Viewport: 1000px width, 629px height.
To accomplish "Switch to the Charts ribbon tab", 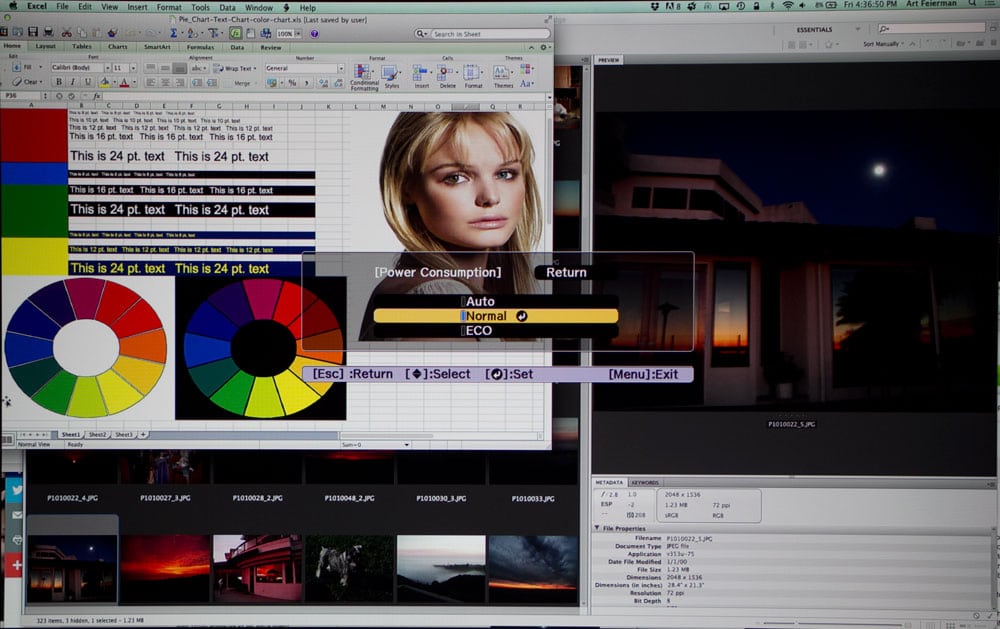I will click(x=117, y=47).
